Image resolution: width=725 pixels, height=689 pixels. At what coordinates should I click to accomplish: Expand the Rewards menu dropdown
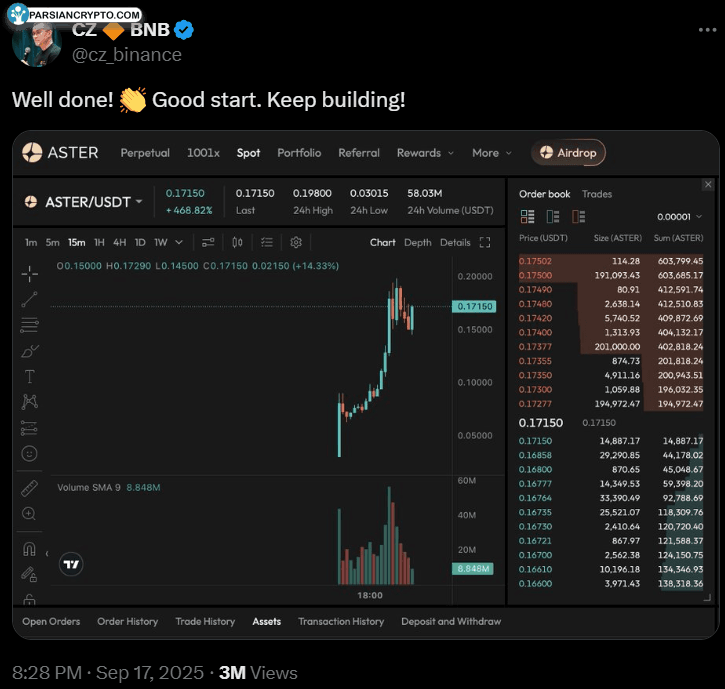(x=425, y=153)
